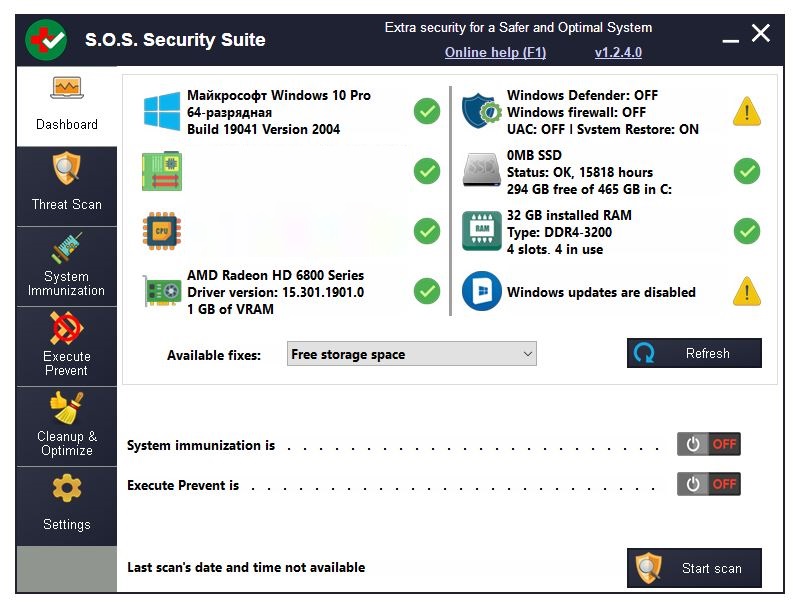
Task: Click the graphics card icon
Action: (x=161, y=291)
